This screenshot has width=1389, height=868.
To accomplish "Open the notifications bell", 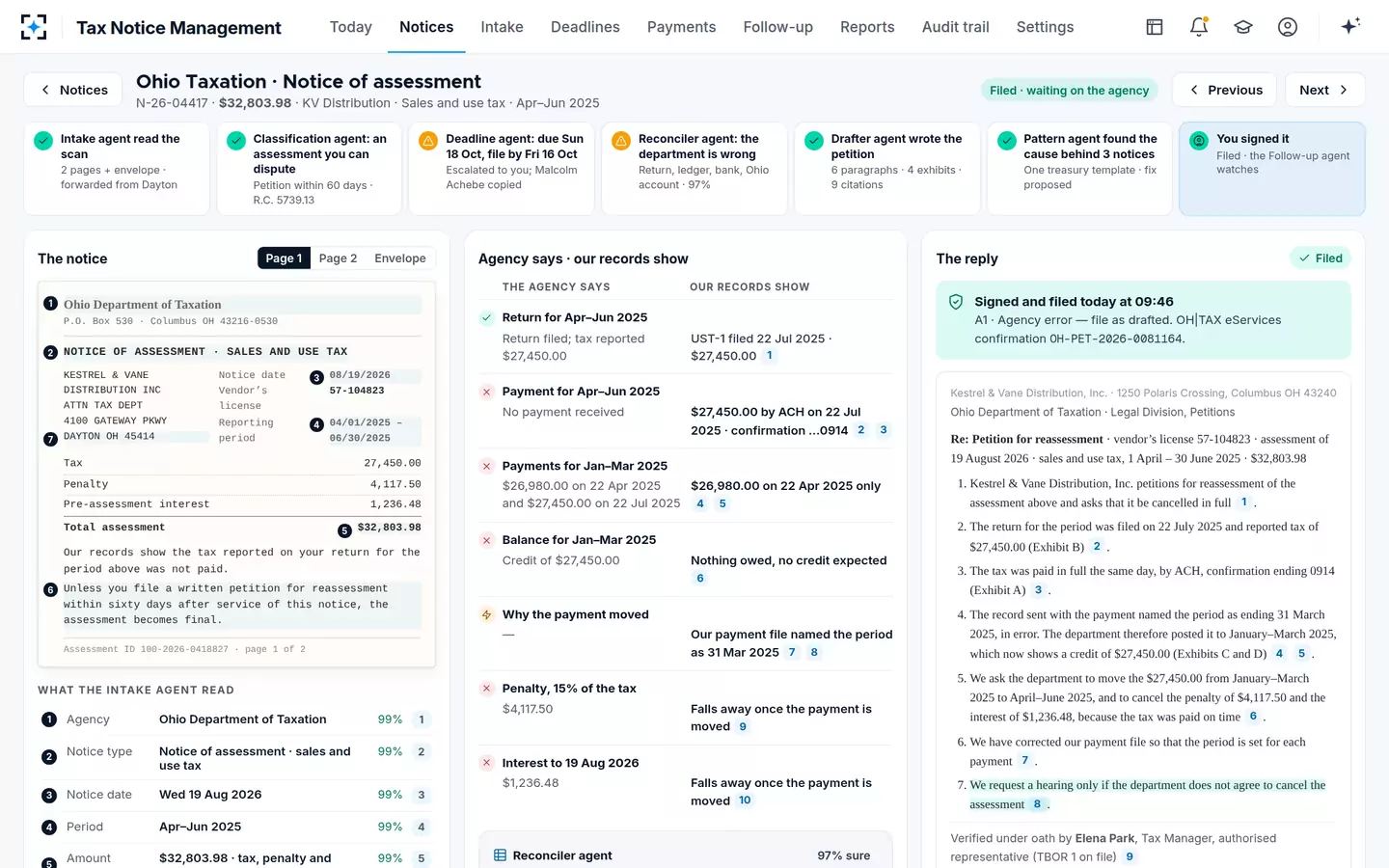I will [x=1199, y=27].
